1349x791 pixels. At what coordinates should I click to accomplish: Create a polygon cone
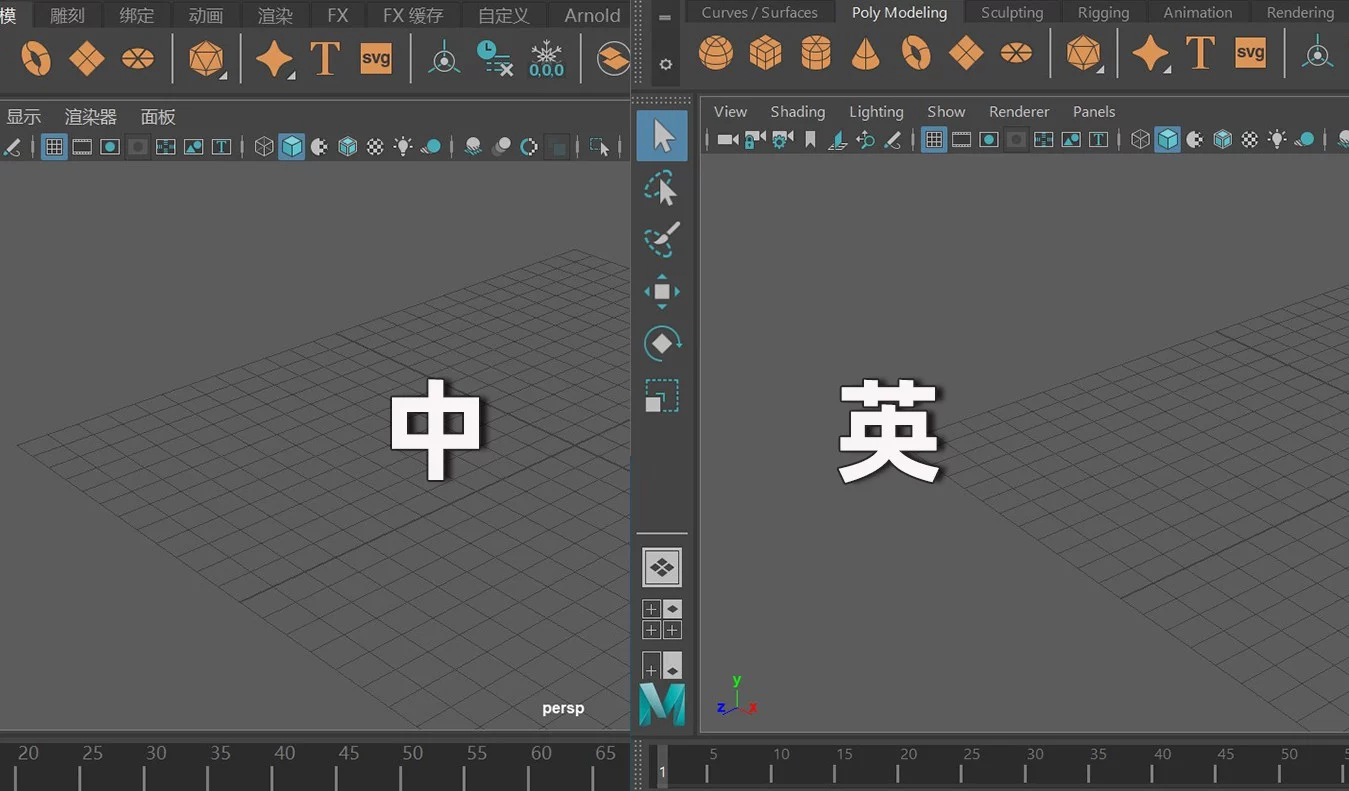pos(865,52)
